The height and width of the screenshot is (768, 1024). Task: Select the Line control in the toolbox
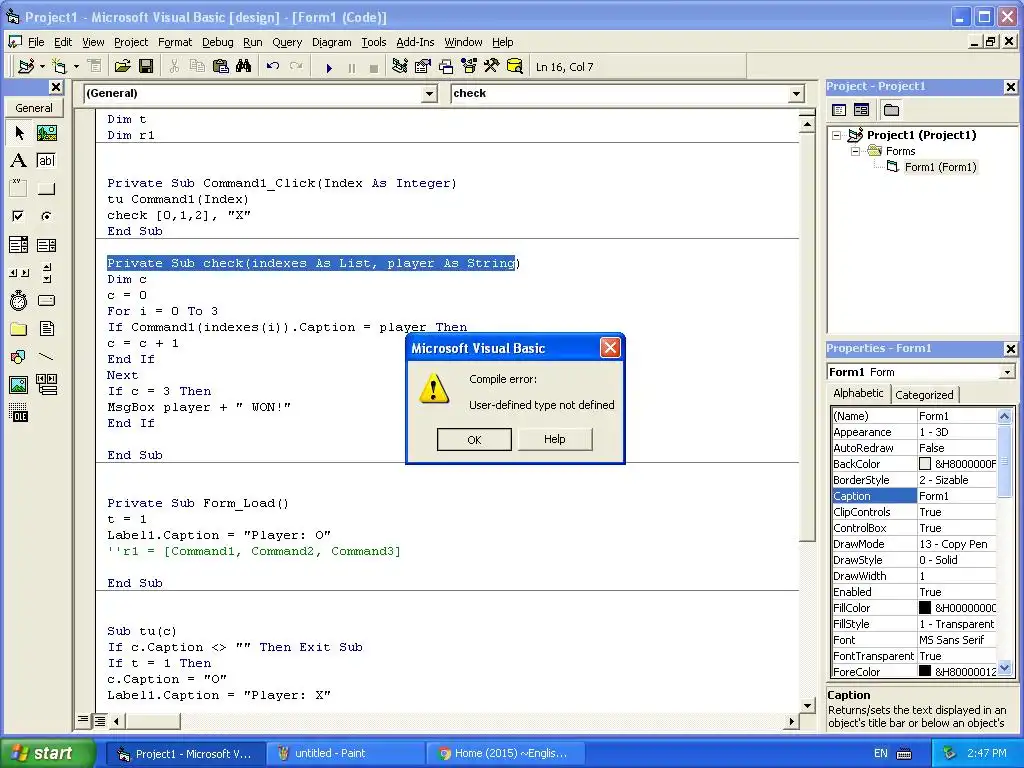point(46,357)
